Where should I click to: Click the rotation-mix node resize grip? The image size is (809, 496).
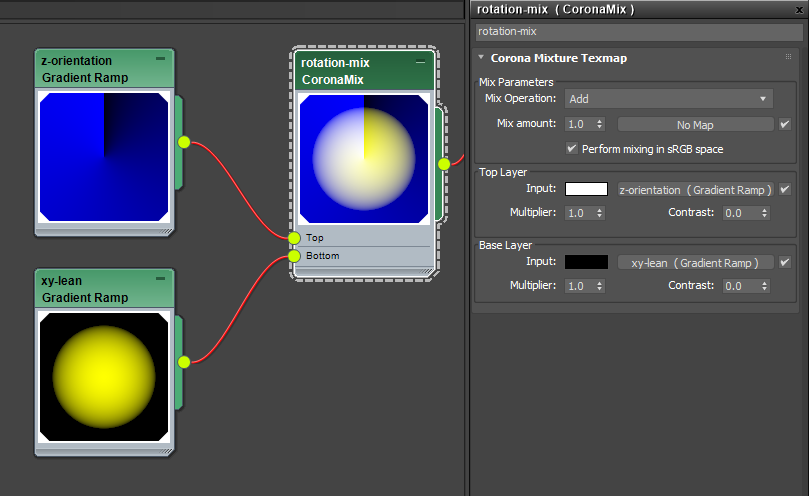pos(426,271)
